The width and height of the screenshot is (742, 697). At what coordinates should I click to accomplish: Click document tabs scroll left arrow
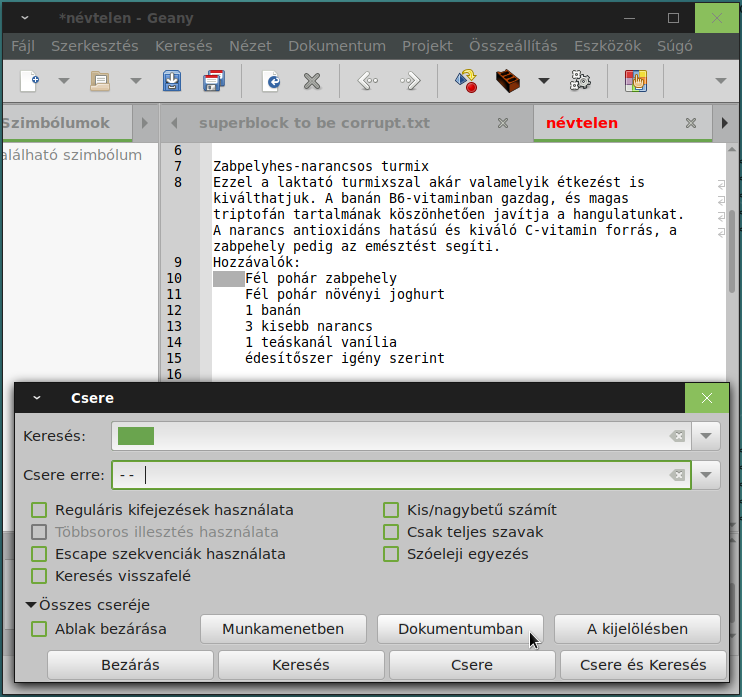(174, 123)
